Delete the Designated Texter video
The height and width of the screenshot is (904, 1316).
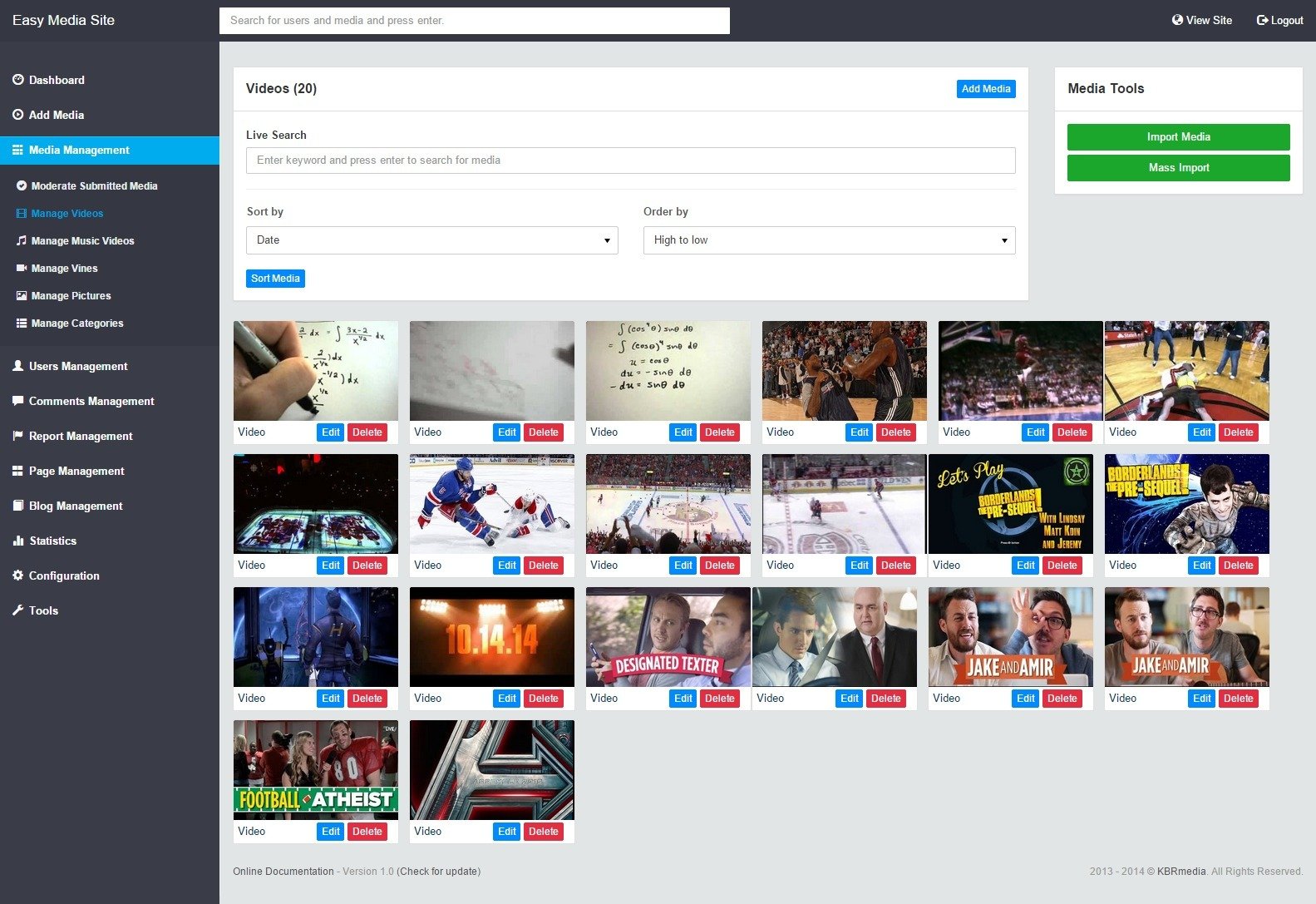tap(720, 699)
